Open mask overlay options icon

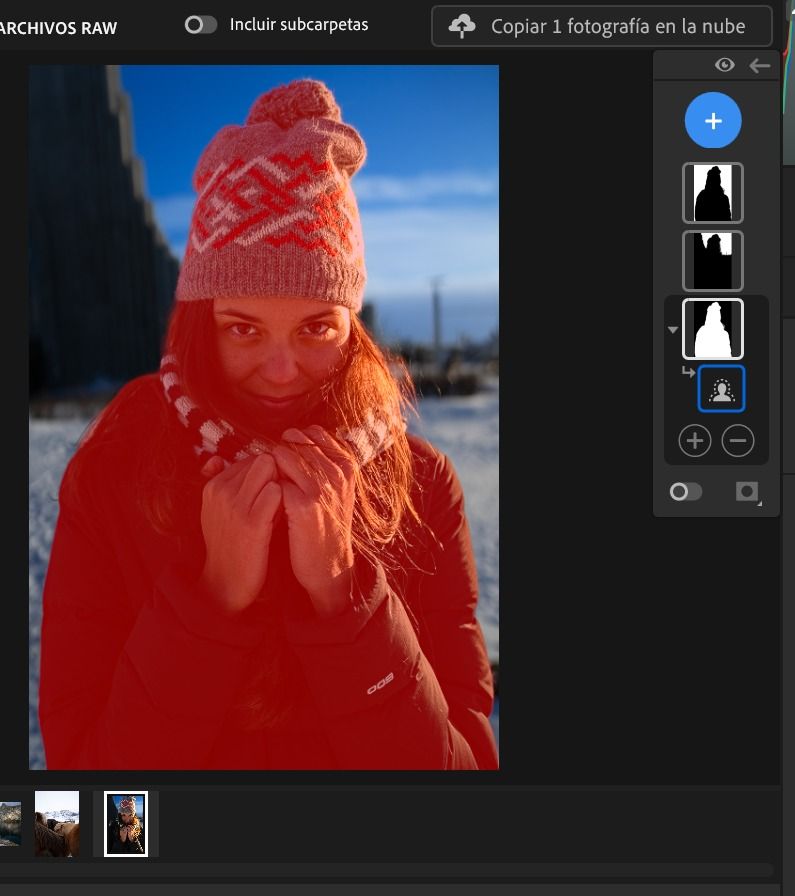[x=746, y=492]
